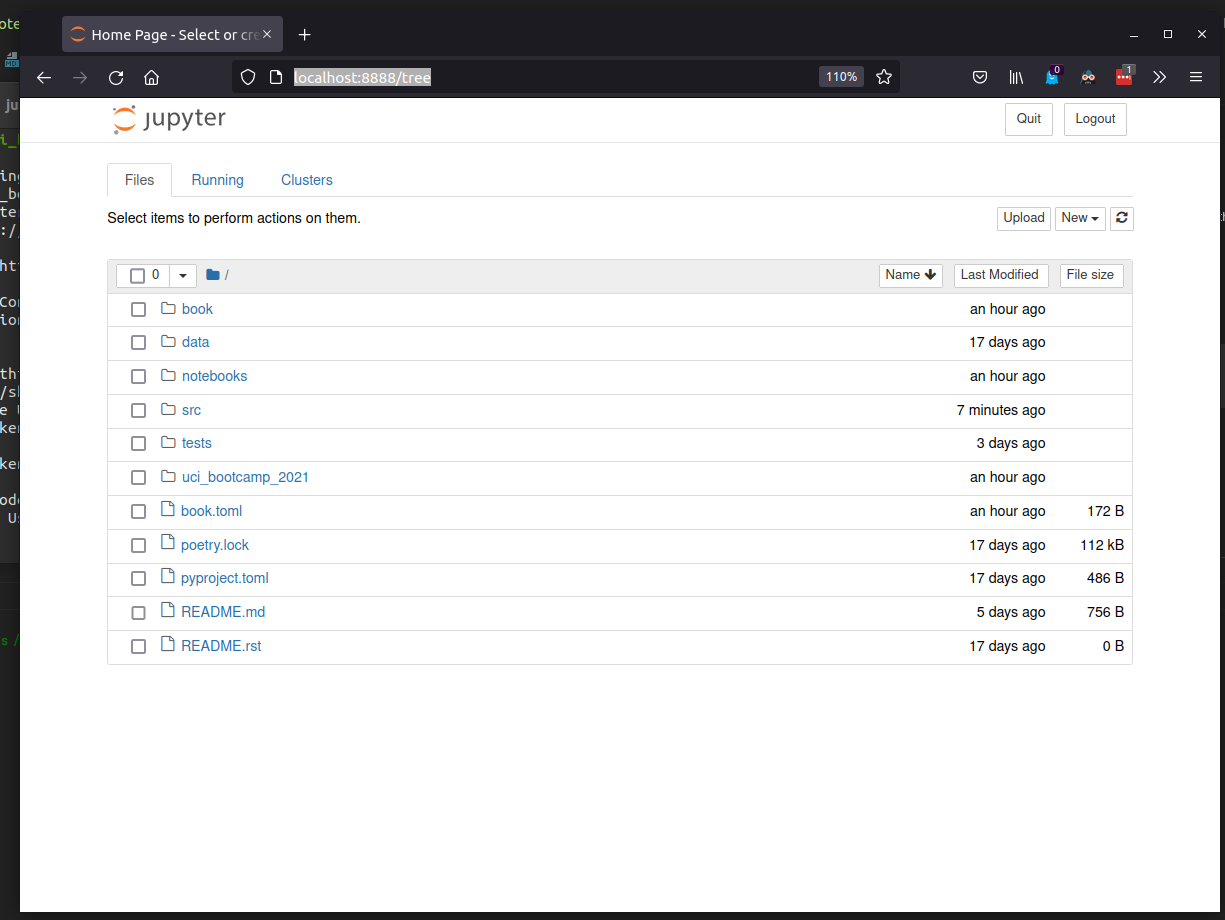
Task: Click the Jupyter logo to return home
Action: [168, 119]
